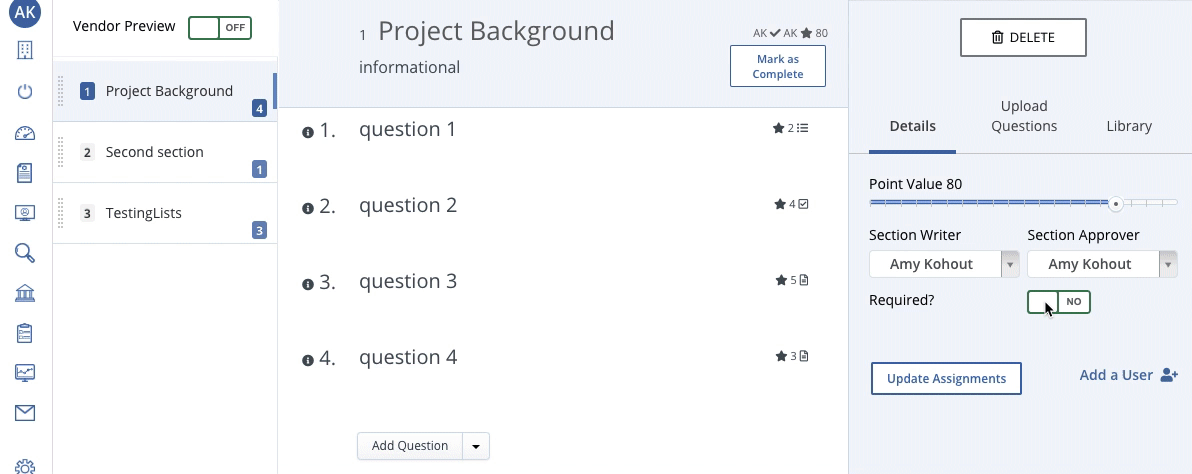1192x474 pixels.
Task: Click the envelope mail icon
Action: pos(25,413)
